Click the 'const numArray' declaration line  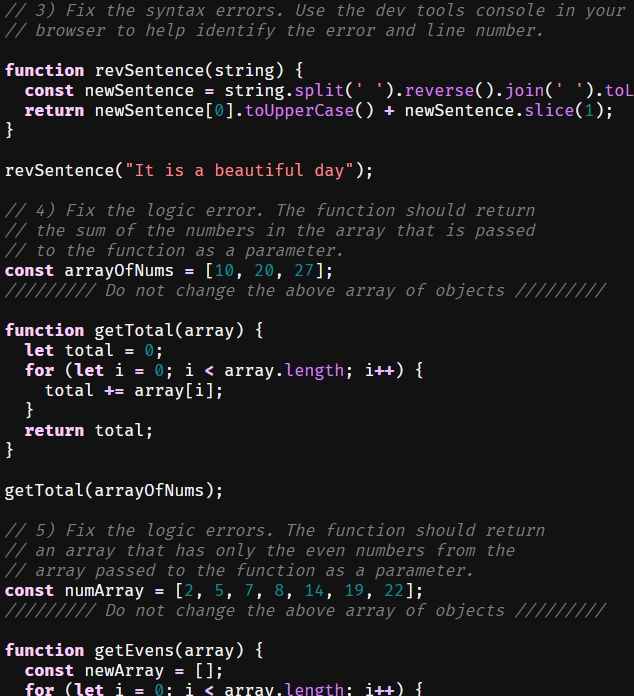(214, 590)
